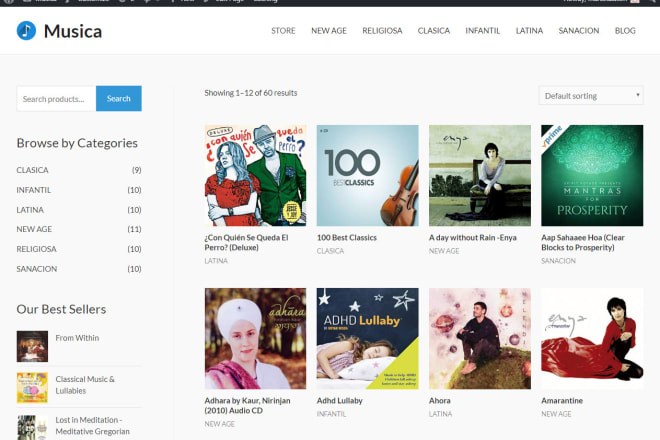Screen dimensions: 660x440
Task: Open the From Within best seller link
Action: 77,338
